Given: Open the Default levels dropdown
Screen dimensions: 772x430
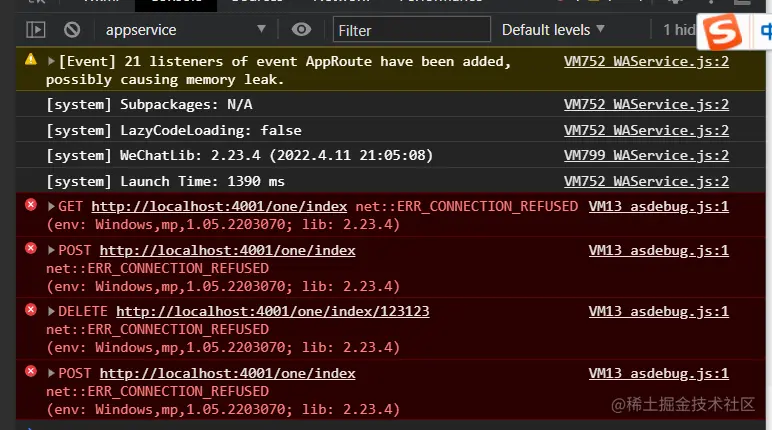Looking at the screenshot, I should tap(553, 30).
